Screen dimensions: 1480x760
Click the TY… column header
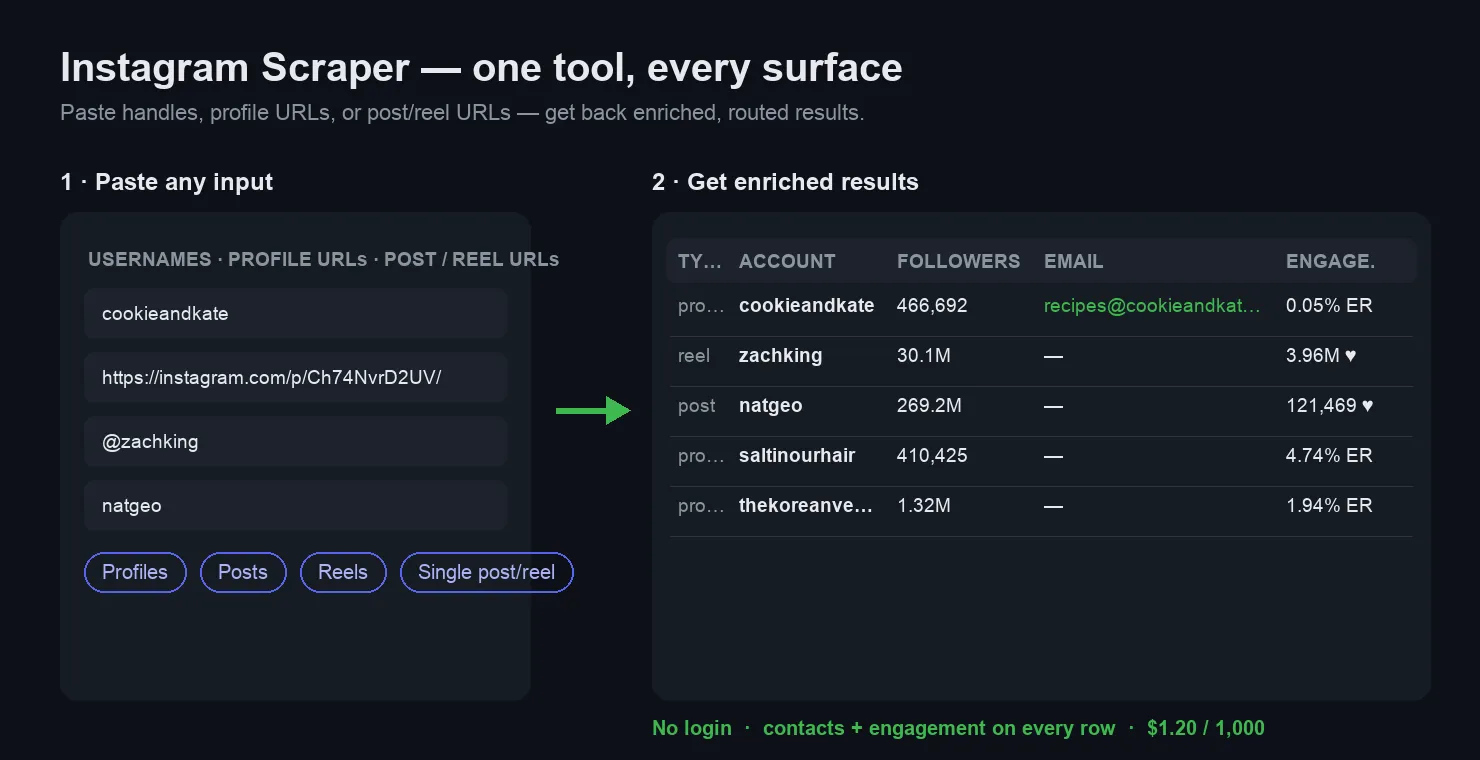[x=699, y=261]
